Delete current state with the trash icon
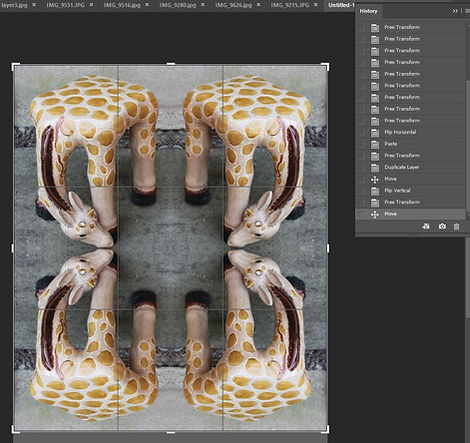Screen dimensions: 470x443 tap(456, 227)
